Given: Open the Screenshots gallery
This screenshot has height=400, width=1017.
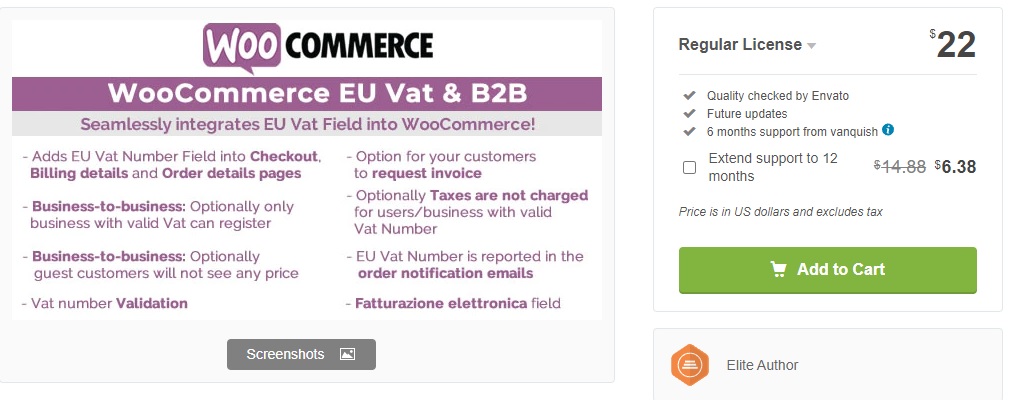Looking at the screenshot, I should tap(301, 354).
